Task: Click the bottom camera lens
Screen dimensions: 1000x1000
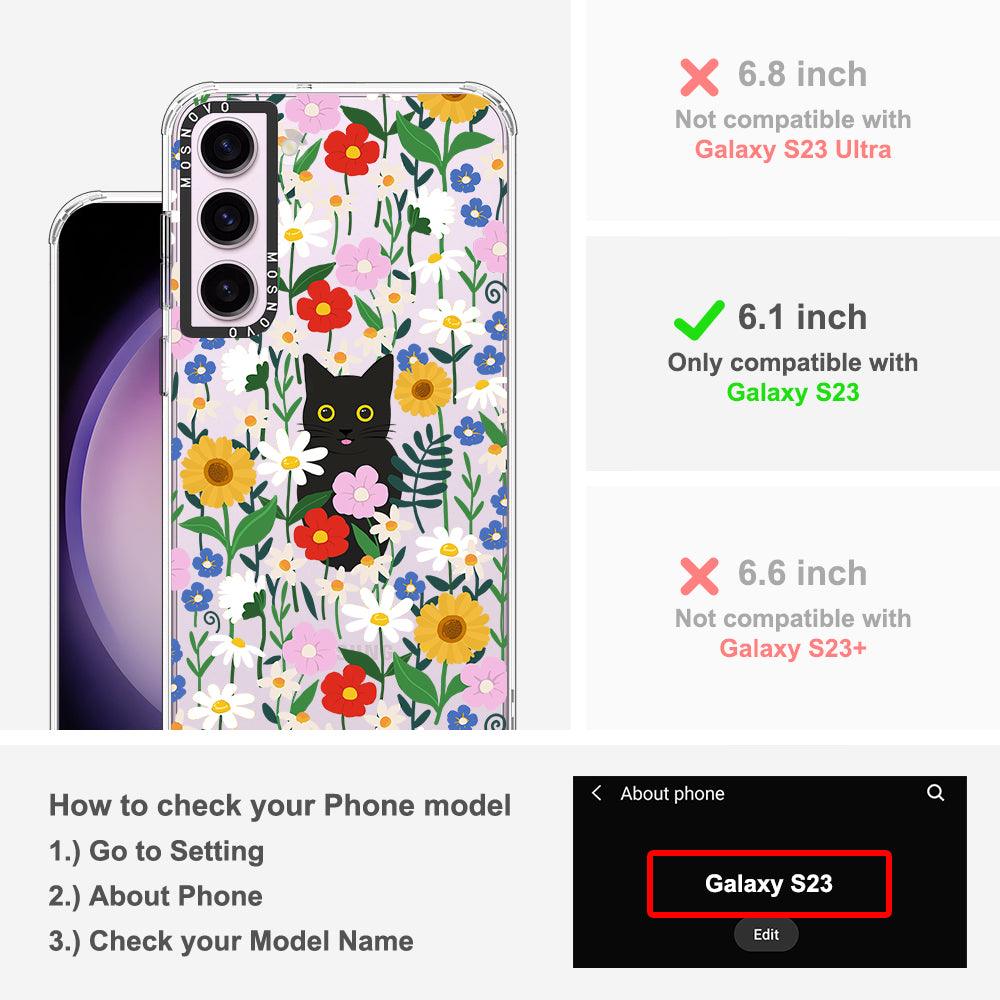Action: pyautogui.click(x=228, y=290)
